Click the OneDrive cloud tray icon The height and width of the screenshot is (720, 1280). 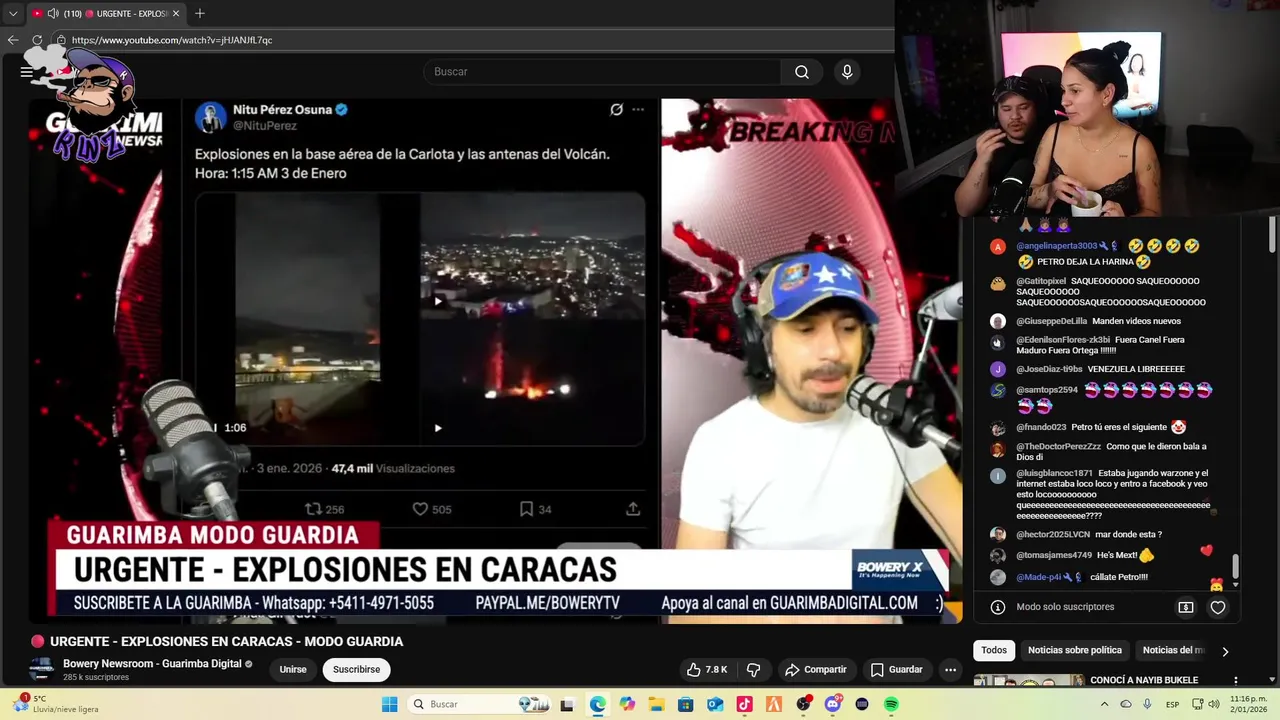click(1125, 704)
